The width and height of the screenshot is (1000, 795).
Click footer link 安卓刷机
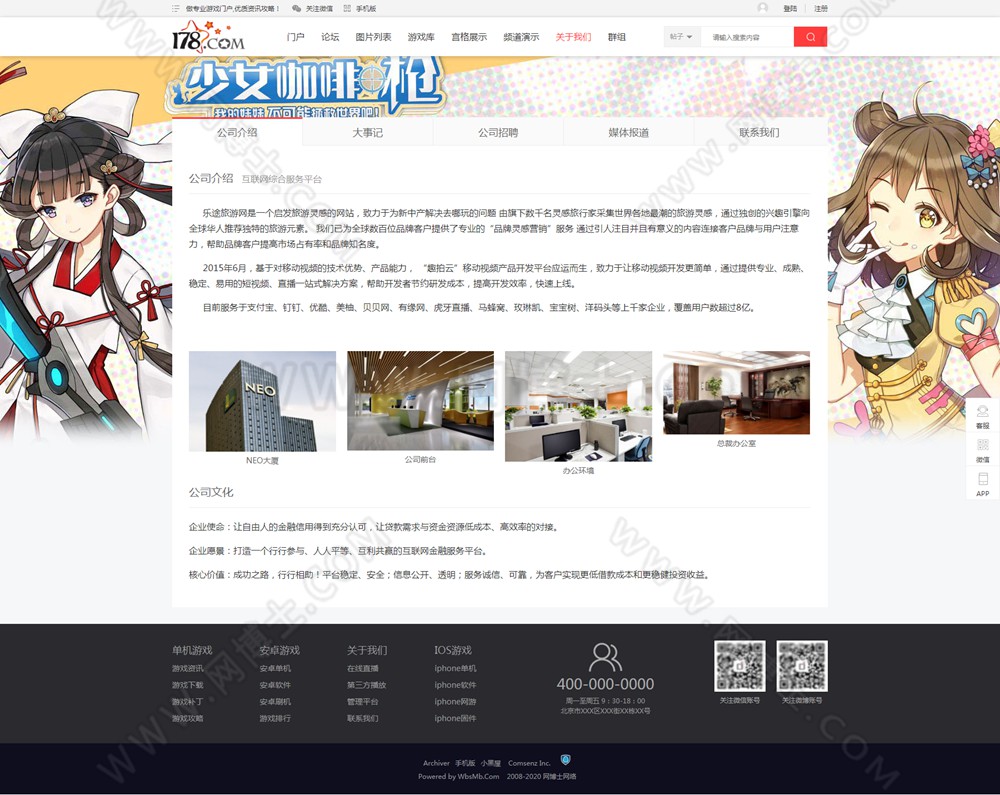(x=275, y=701)
